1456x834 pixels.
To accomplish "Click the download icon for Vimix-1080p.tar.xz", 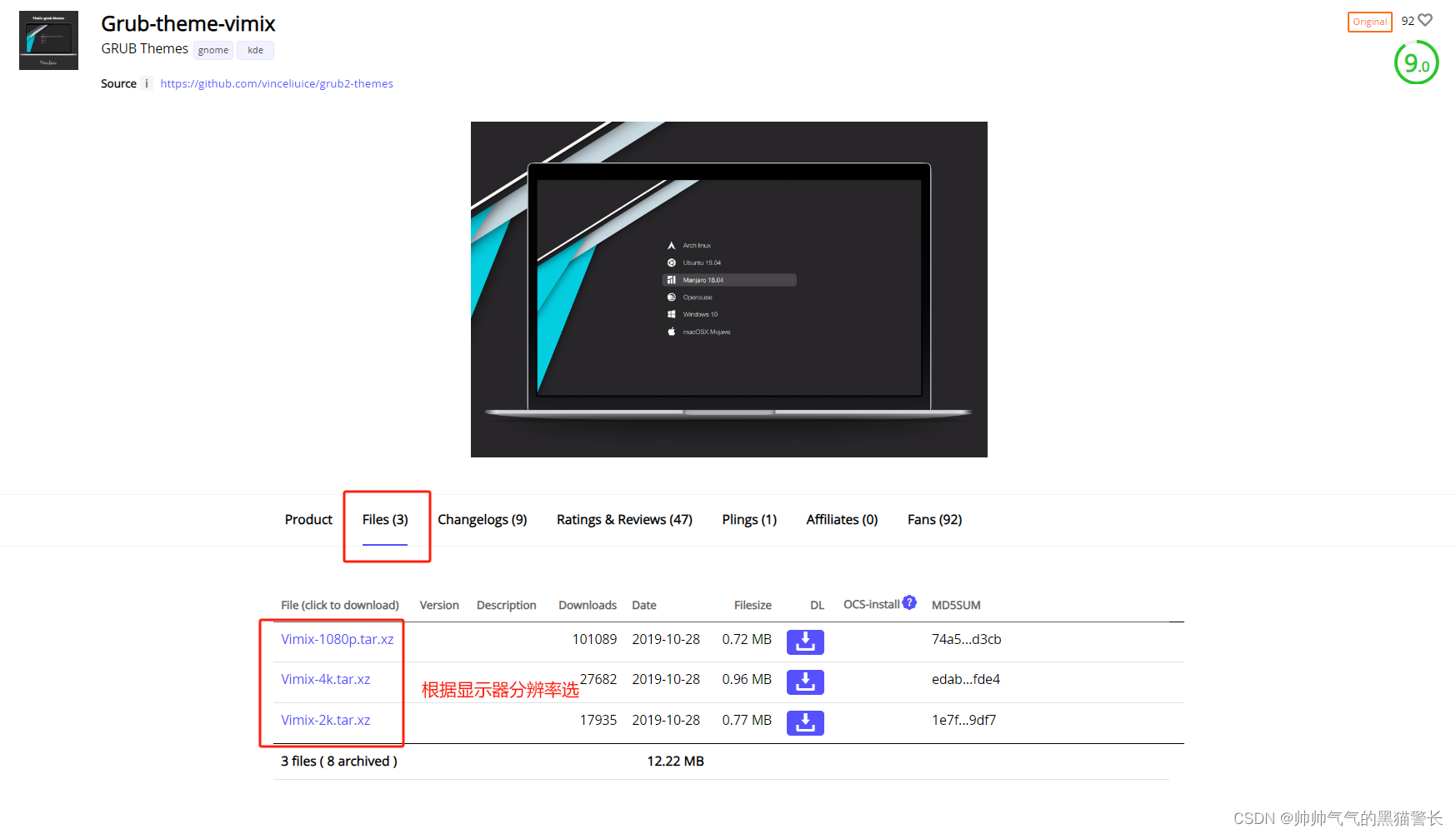I will tap(805, 642).
